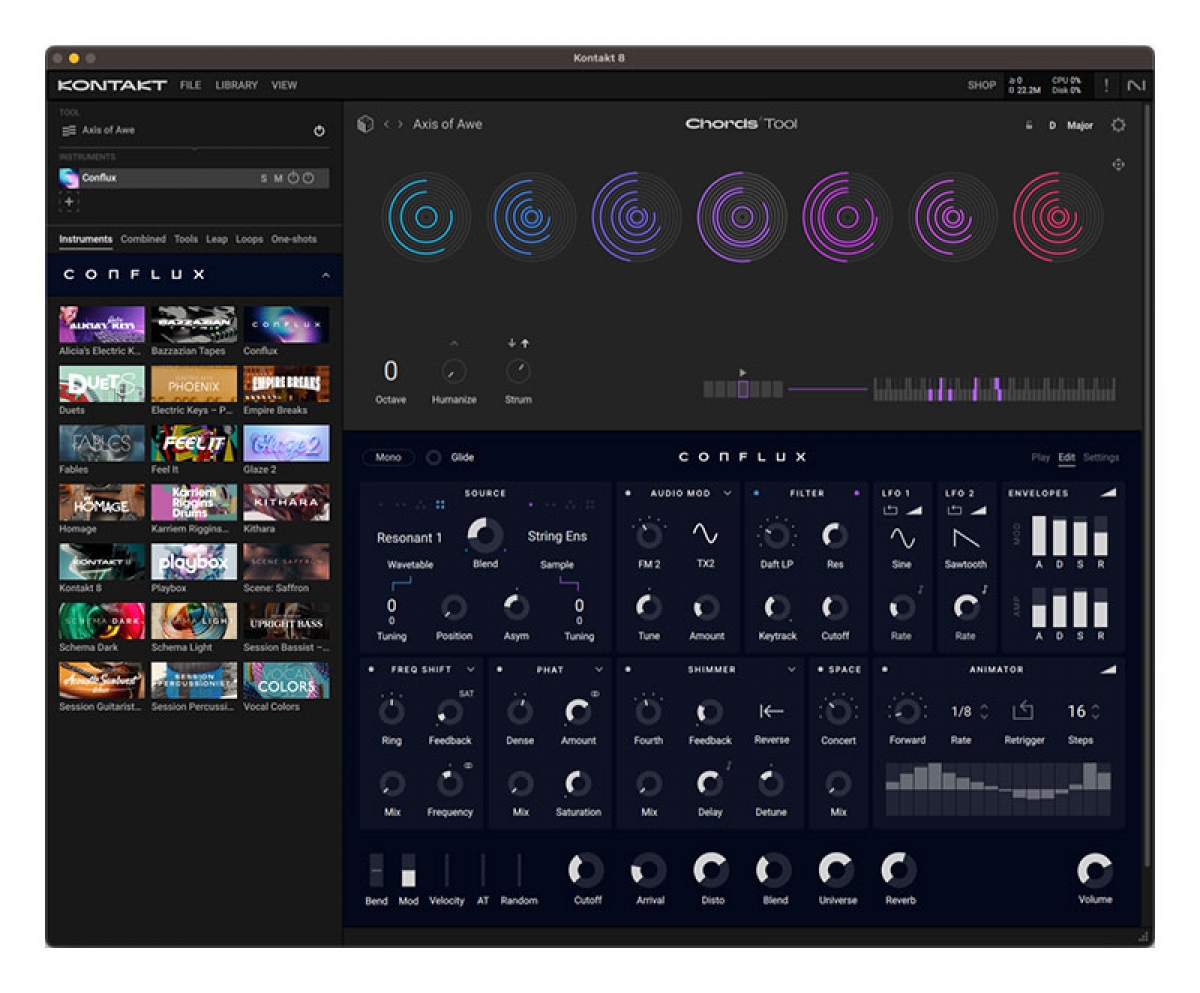
Task: Change the Animator Rate 1/8 stepper
Action: coord(984,712)
